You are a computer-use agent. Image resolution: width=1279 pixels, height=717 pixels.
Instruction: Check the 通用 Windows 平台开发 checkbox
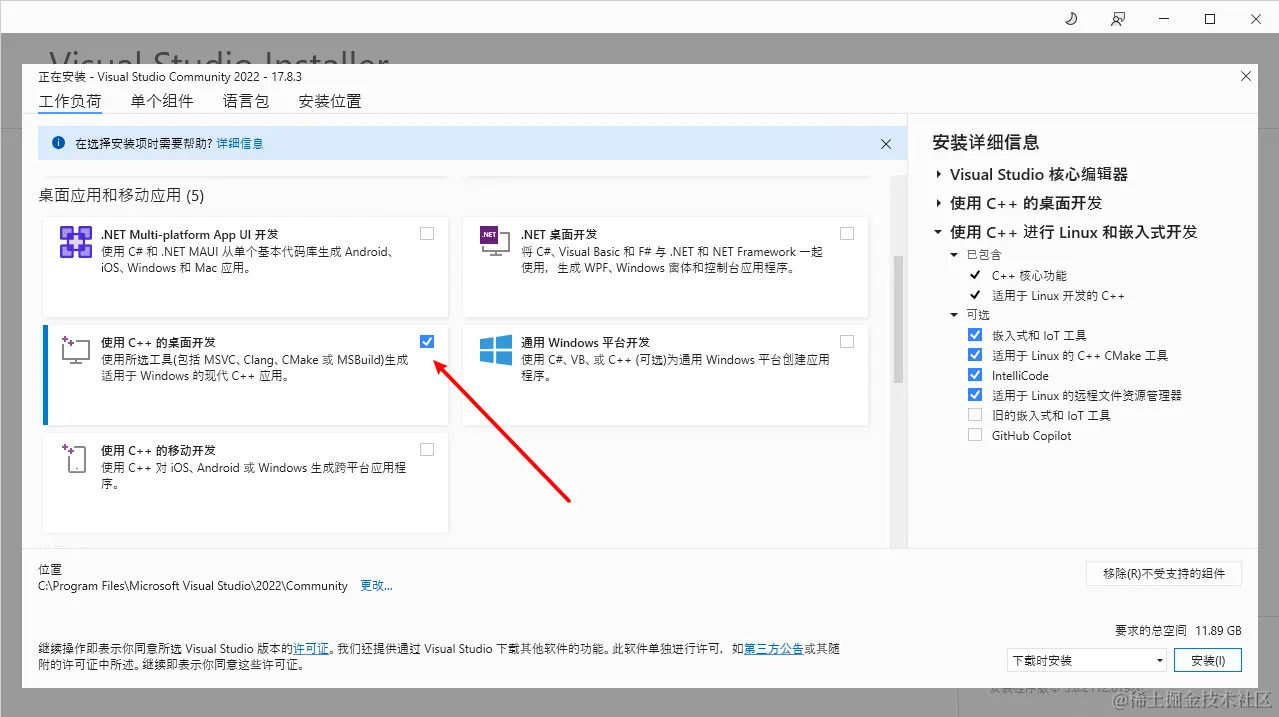click(x=847, y=342)
